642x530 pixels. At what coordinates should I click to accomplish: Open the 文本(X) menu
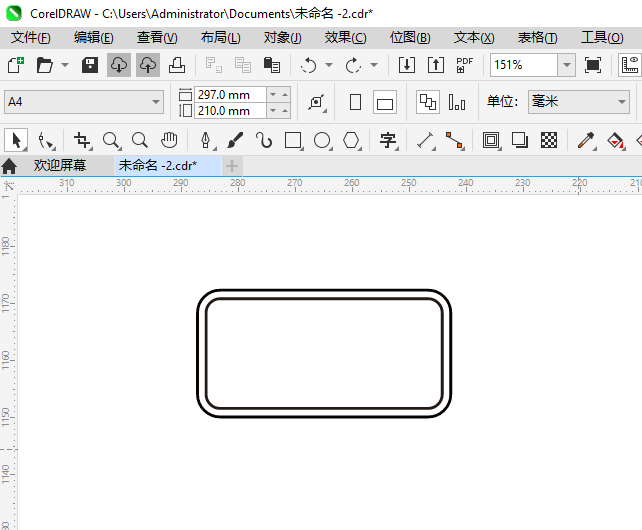[474, 38]
